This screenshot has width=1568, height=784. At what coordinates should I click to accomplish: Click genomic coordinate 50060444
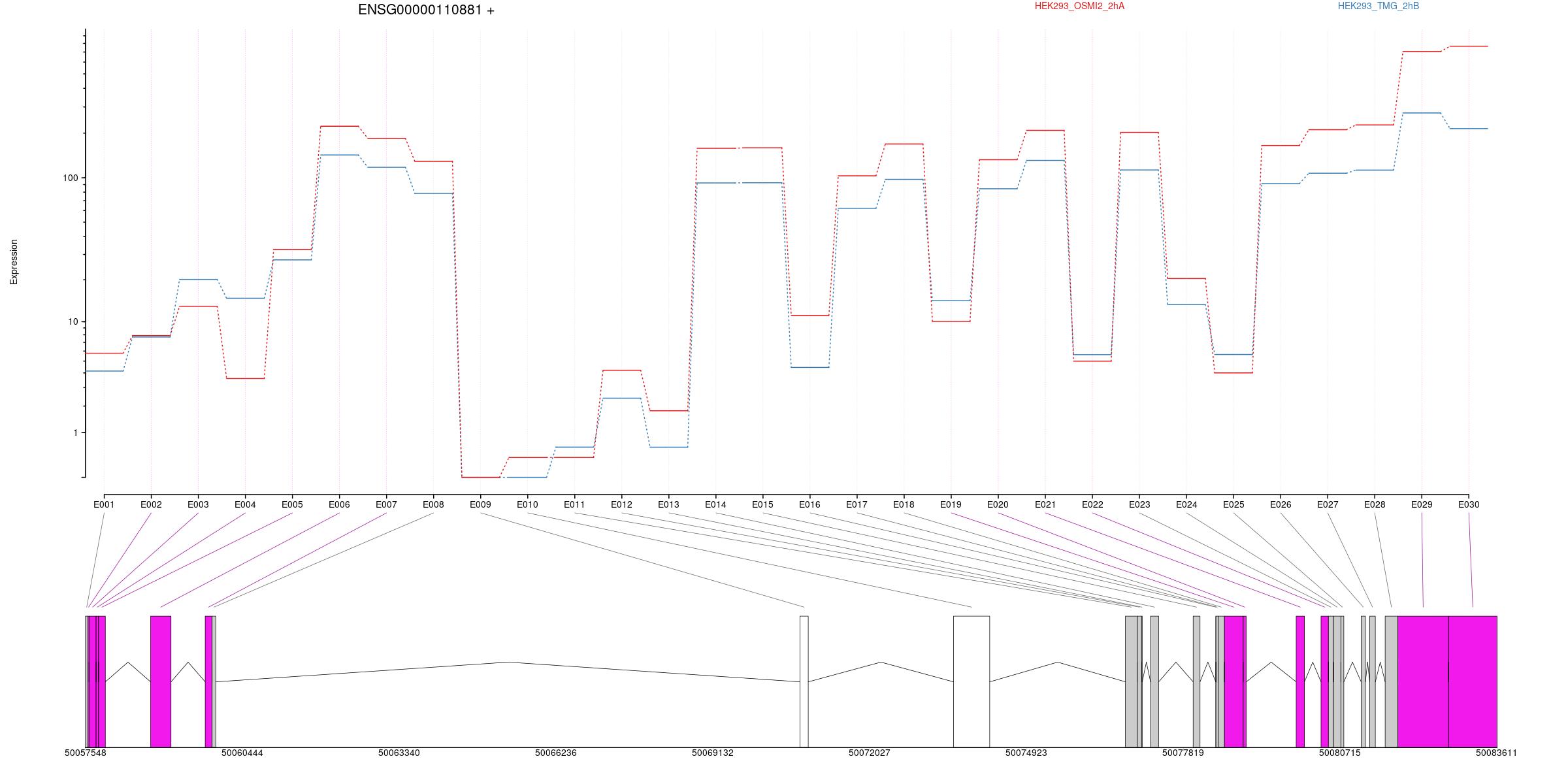(x=242, y=753)
